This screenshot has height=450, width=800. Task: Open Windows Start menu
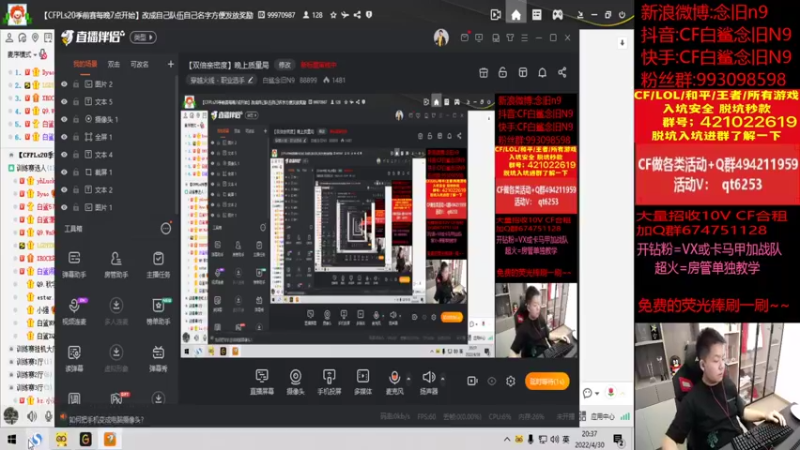click(12, 439)
